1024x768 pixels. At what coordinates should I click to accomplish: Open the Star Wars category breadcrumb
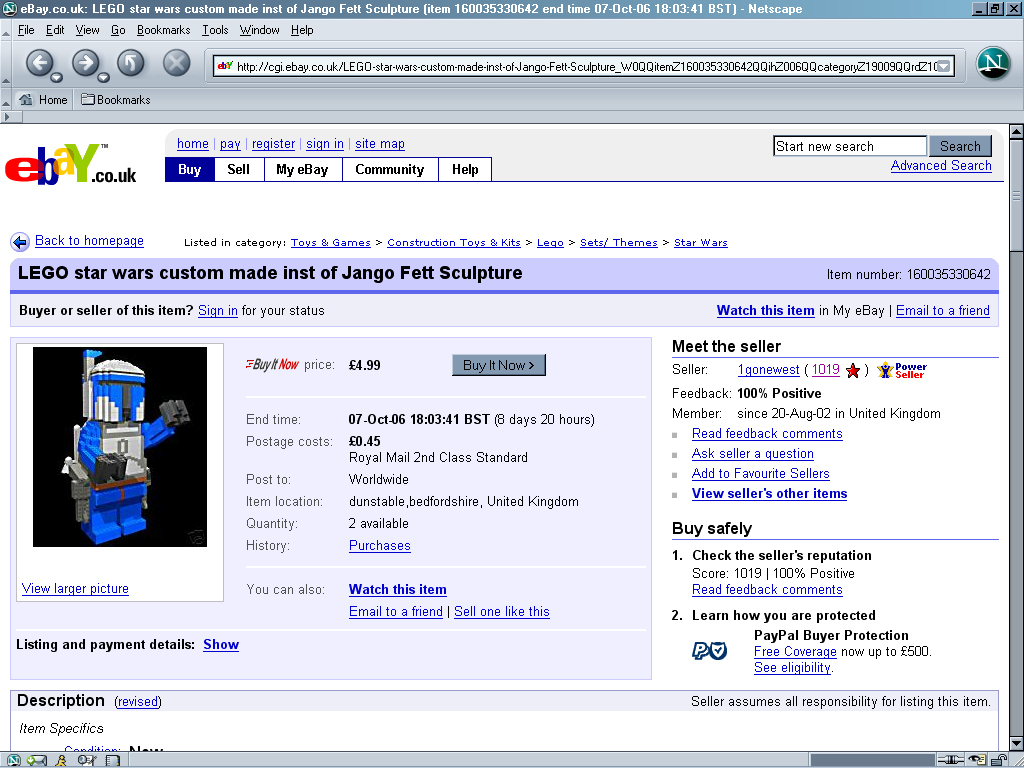(x=700, y=242)
